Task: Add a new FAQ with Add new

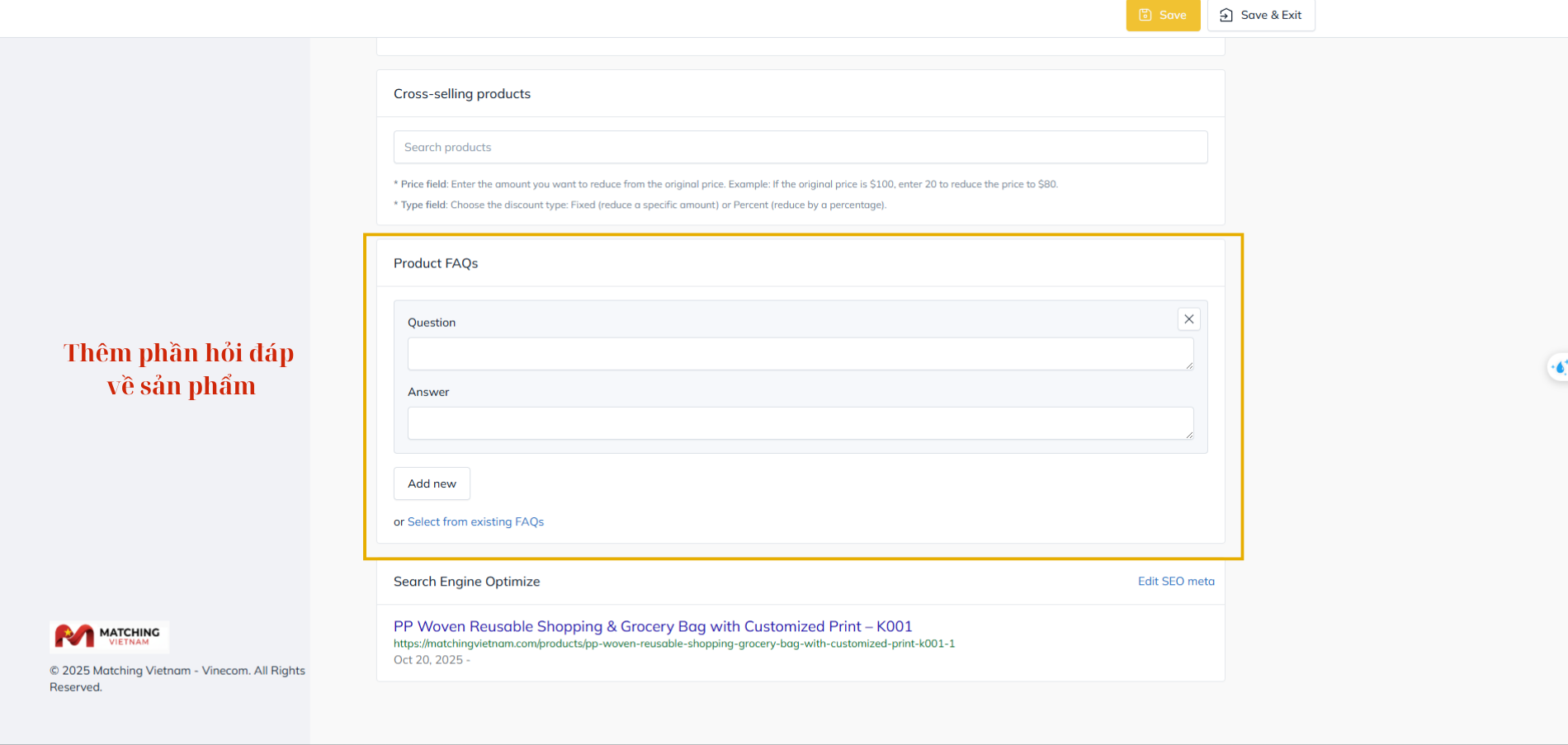Action: pos(432,483)
